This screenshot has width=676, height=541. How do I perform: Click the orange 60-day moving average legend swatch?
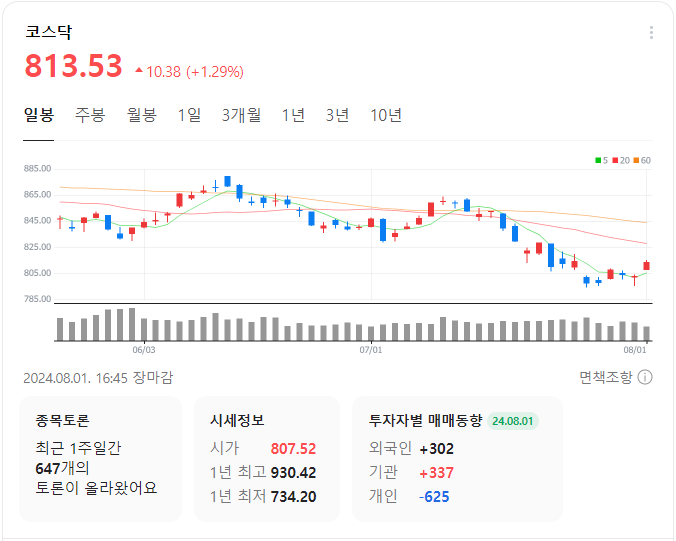(636, 160)
